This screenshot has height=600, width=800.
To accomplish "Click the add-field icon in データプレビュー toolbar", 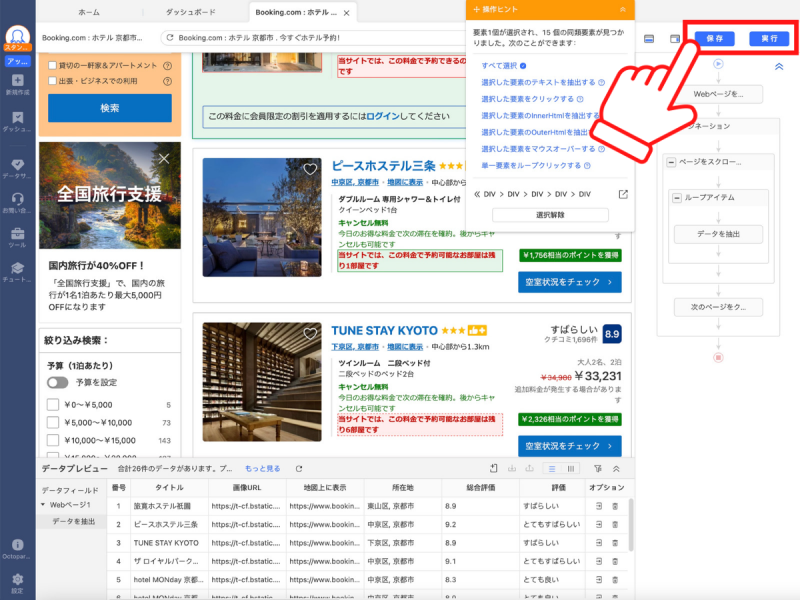I will [493, 469].
